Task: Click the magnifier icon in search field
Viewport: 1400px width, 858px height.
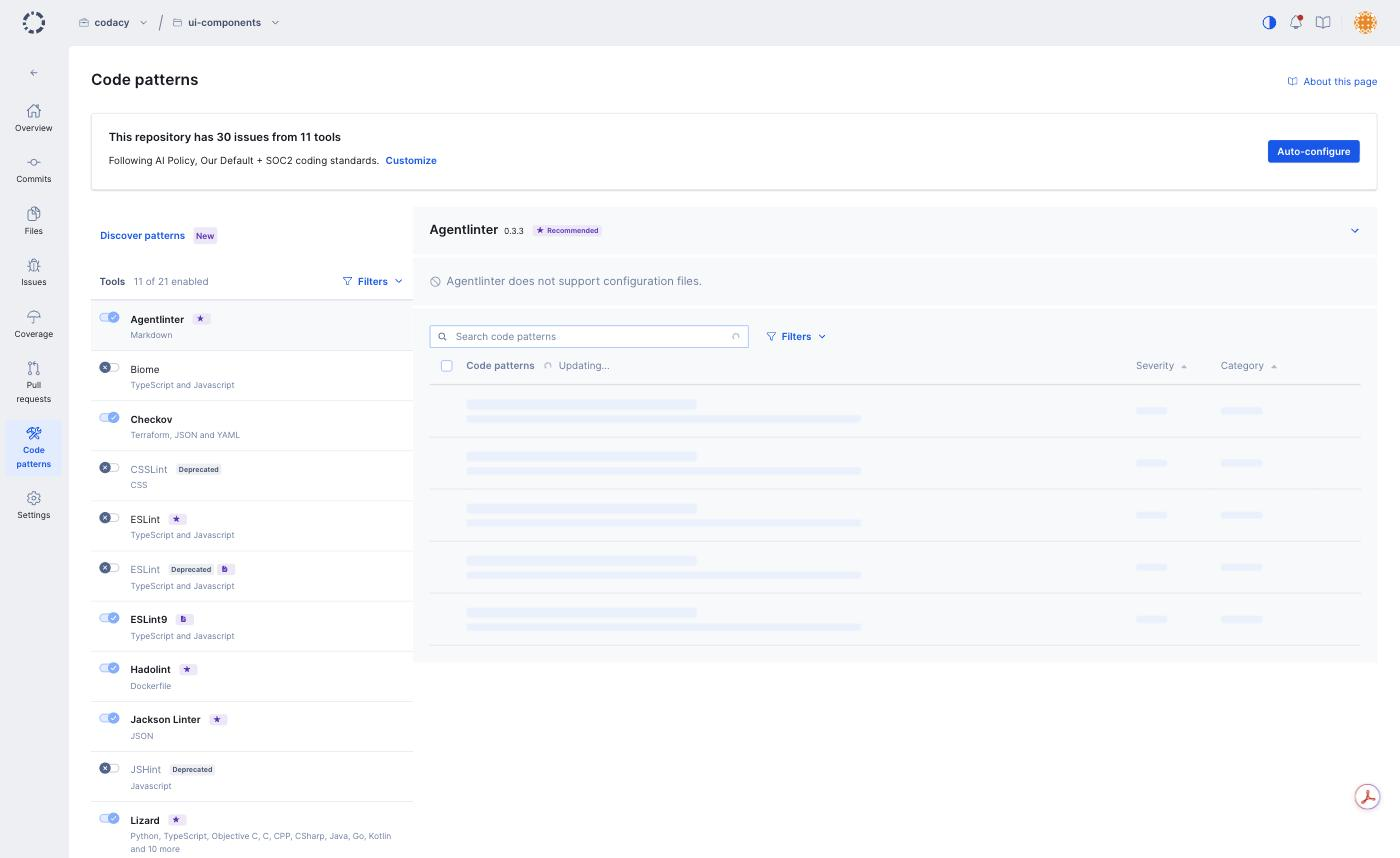Action: coord(443,336)
